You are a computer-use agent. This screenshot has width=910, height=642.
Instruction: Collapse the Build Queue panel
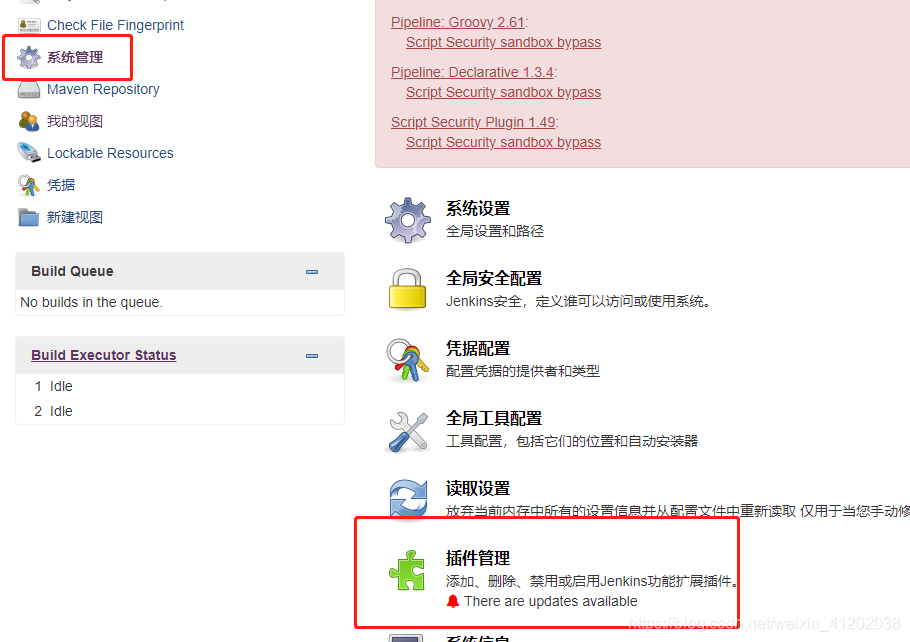point(312,272)
